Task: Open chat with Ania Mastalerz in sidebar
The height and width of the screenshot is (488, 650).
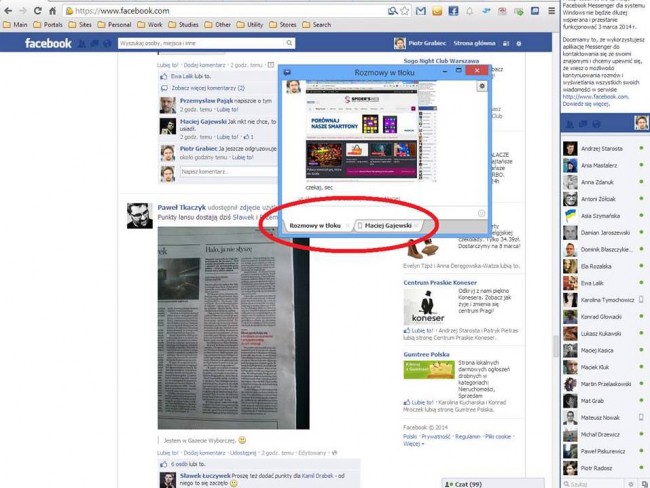Action: pos(603,165)
